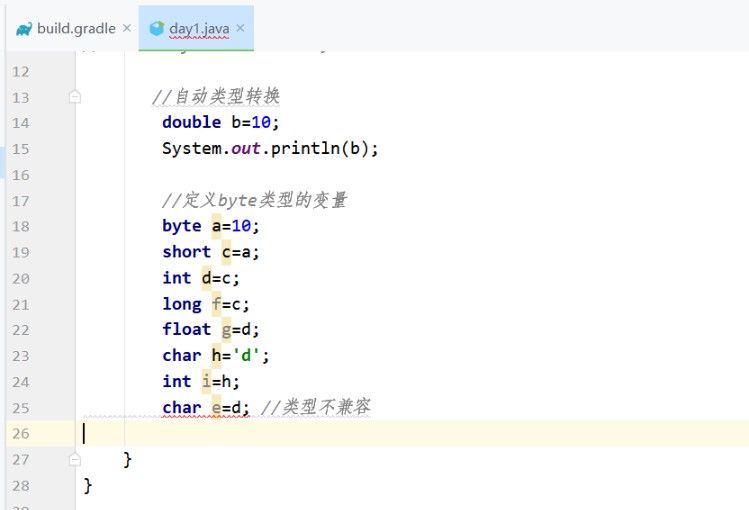Click line number 25 in the gutter

21,408
